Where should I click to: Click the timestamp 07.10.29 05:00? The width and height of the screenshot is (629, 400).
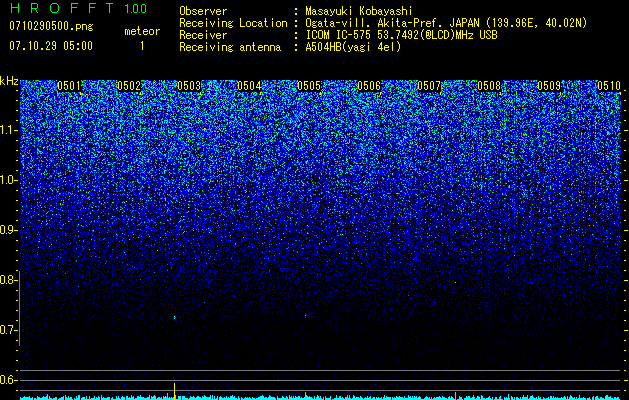coord(51,46)
